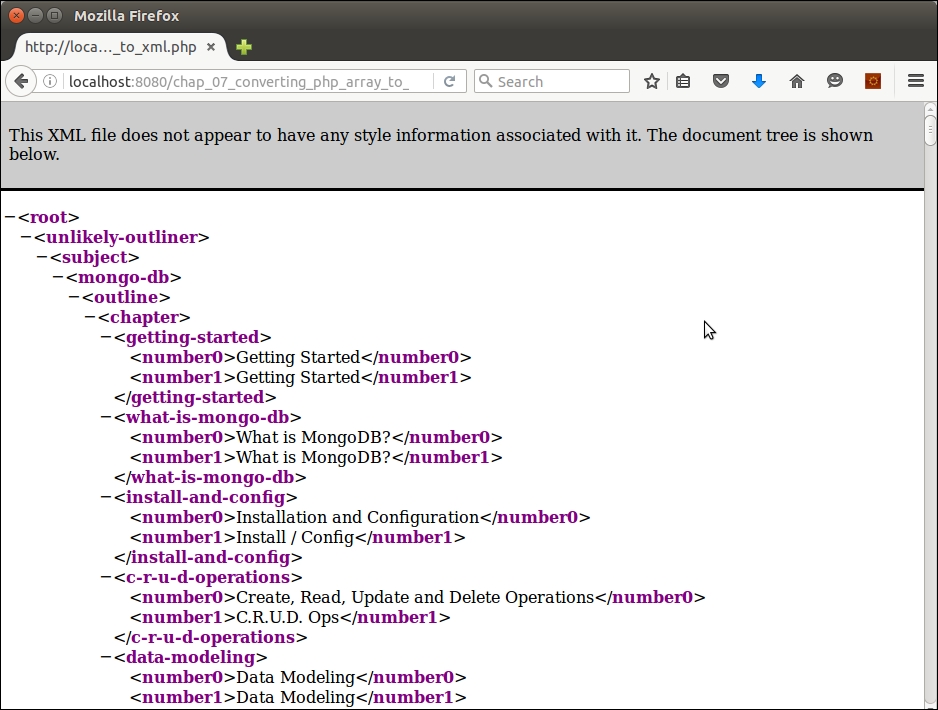Bookmark this page with the star icon
The width and height of the screenshot is (938, 710).
click(652, 81)
